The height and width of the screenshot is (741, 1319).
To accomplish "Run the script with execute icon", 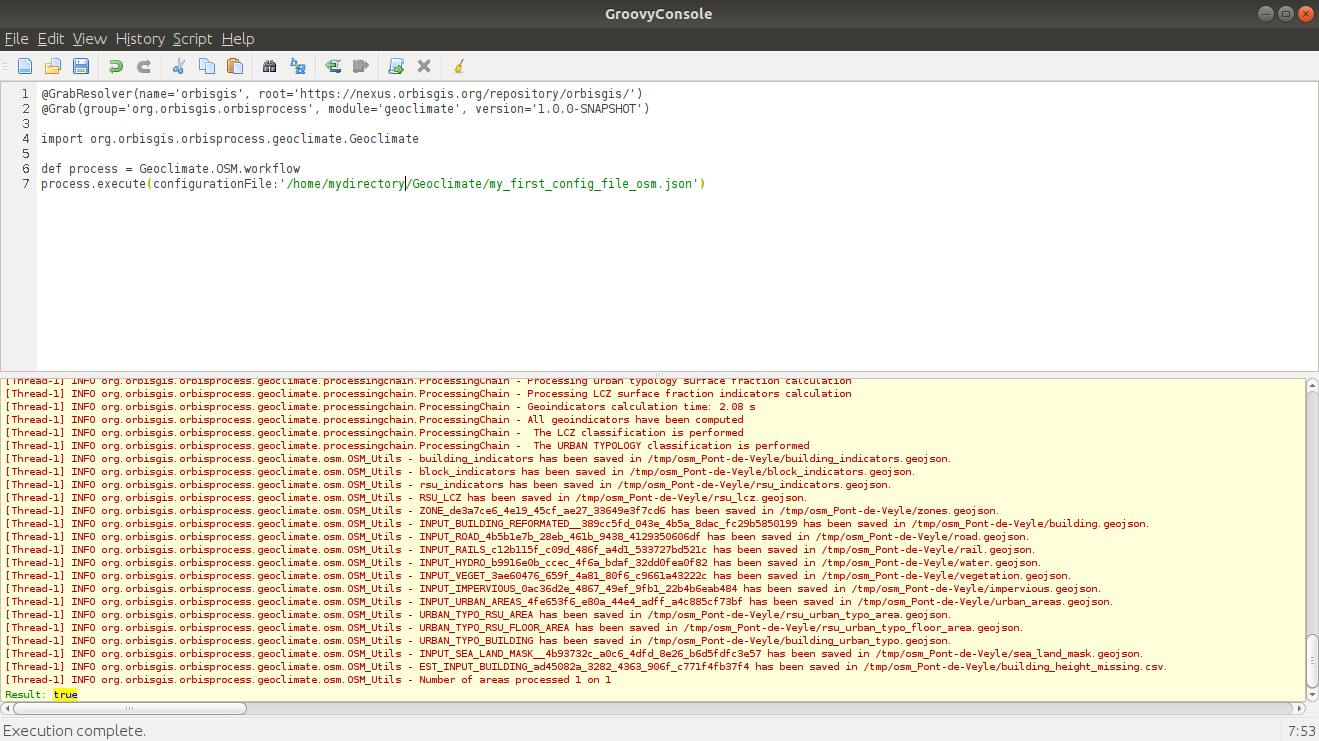I will pyautogui.click(x=396, y=66).
